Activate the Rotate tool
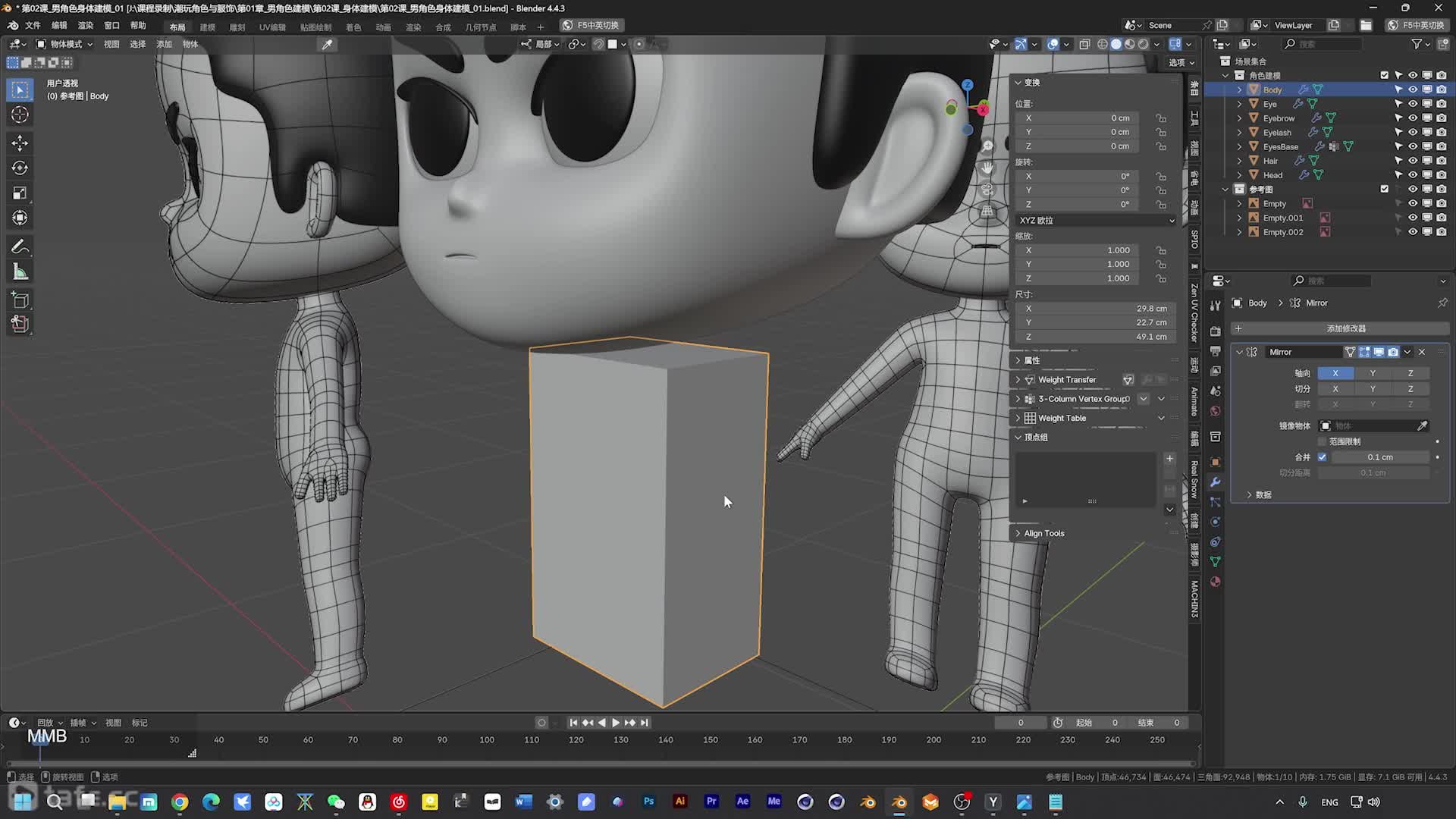Screen dimensions: 1456x819 pyautogui.click(x=20, y=168)
